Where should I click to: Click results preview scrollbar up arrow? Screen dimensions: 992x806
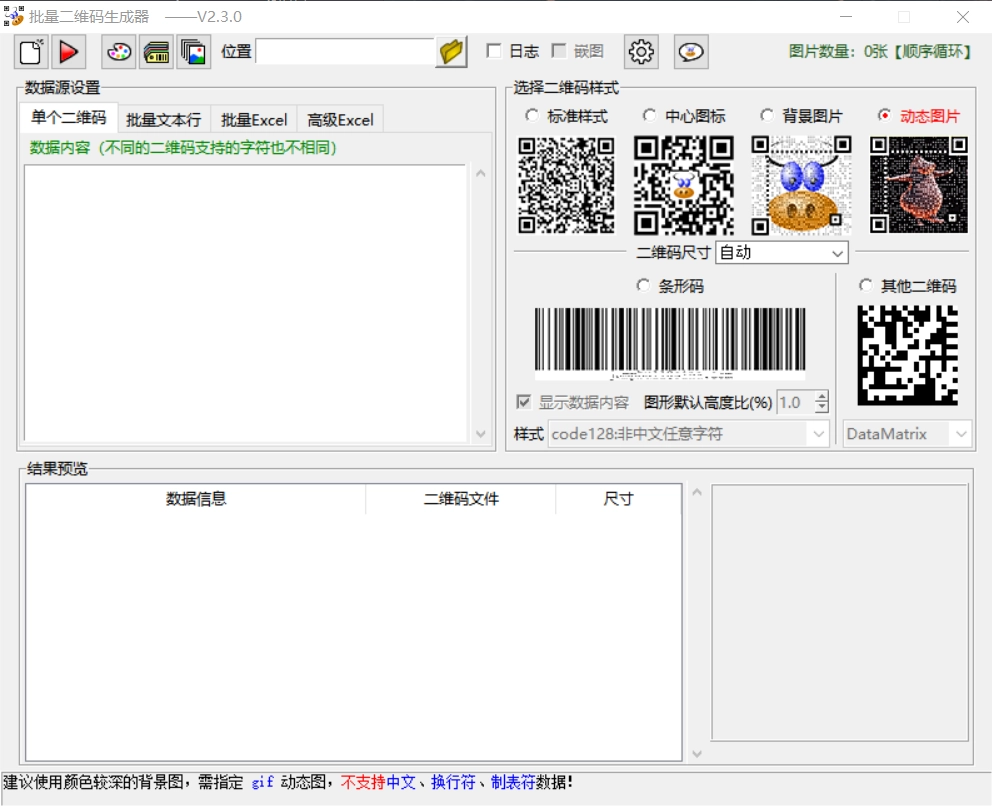click(697, 492)
